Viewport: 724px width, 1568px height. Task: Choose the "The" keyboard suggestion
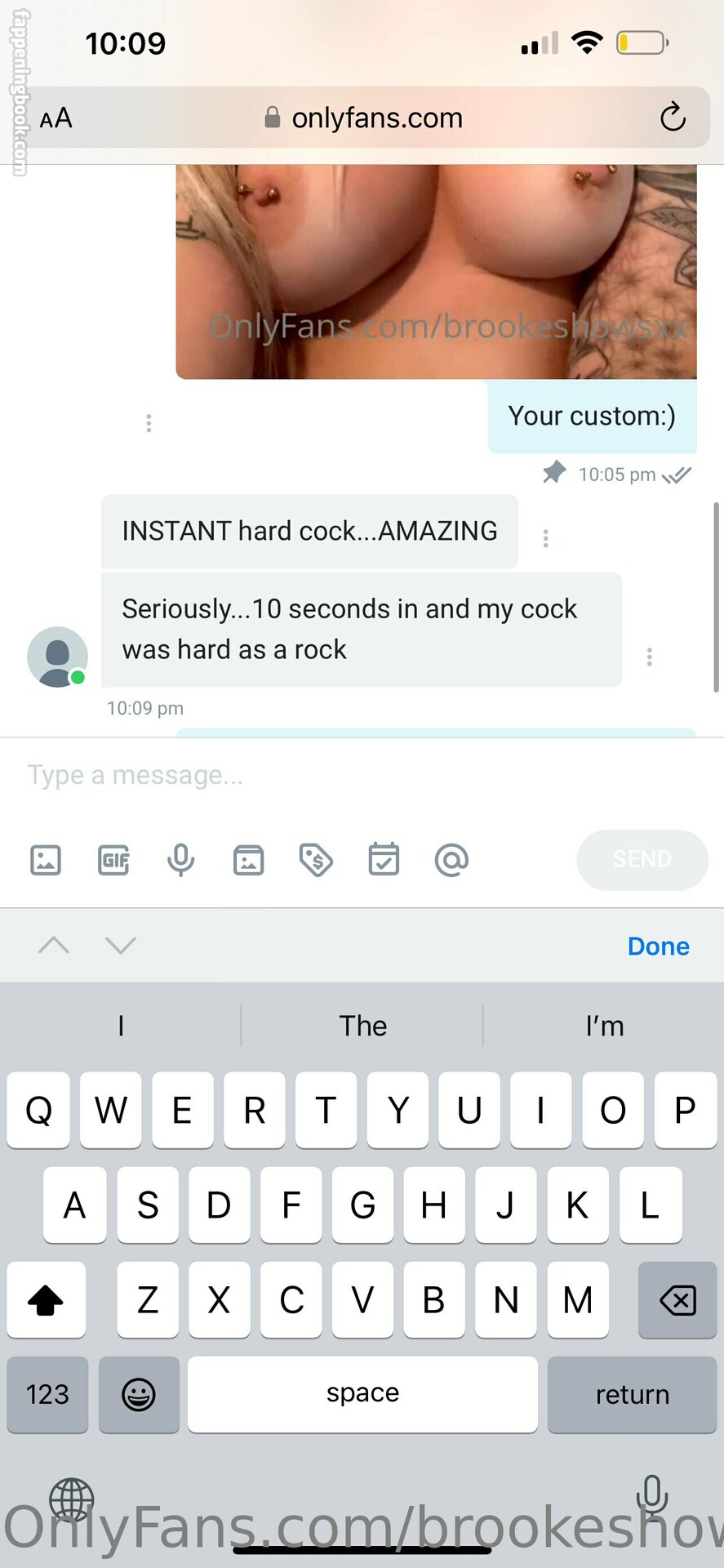coord(362,1026)
